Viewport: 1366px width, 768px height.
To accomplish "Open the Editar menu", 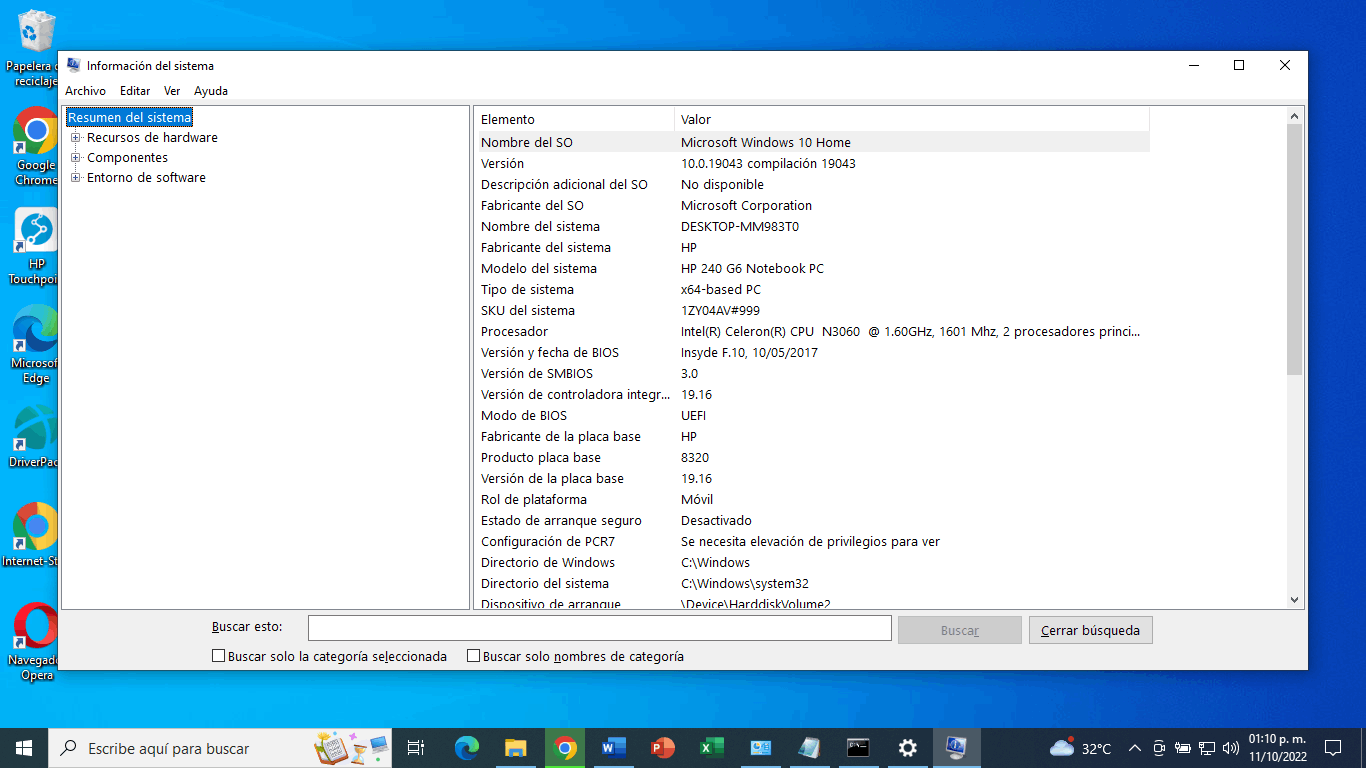I will click(x=135, y=91).
